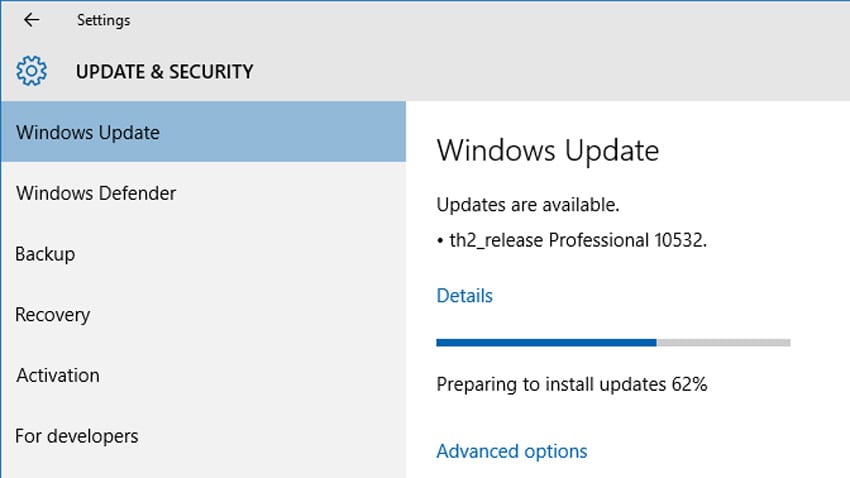850x478 pixels.
Task: Click the Update & Security gear icon
Action: [x=32, y=71]
